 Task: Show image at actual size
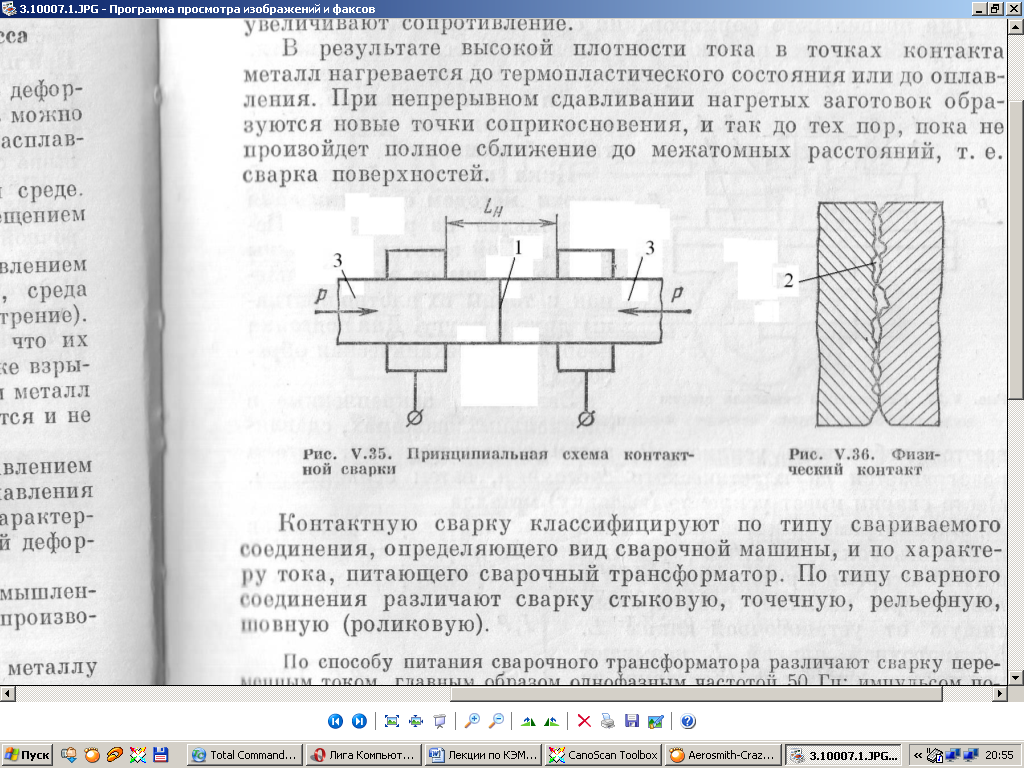[x=416, y=721]
